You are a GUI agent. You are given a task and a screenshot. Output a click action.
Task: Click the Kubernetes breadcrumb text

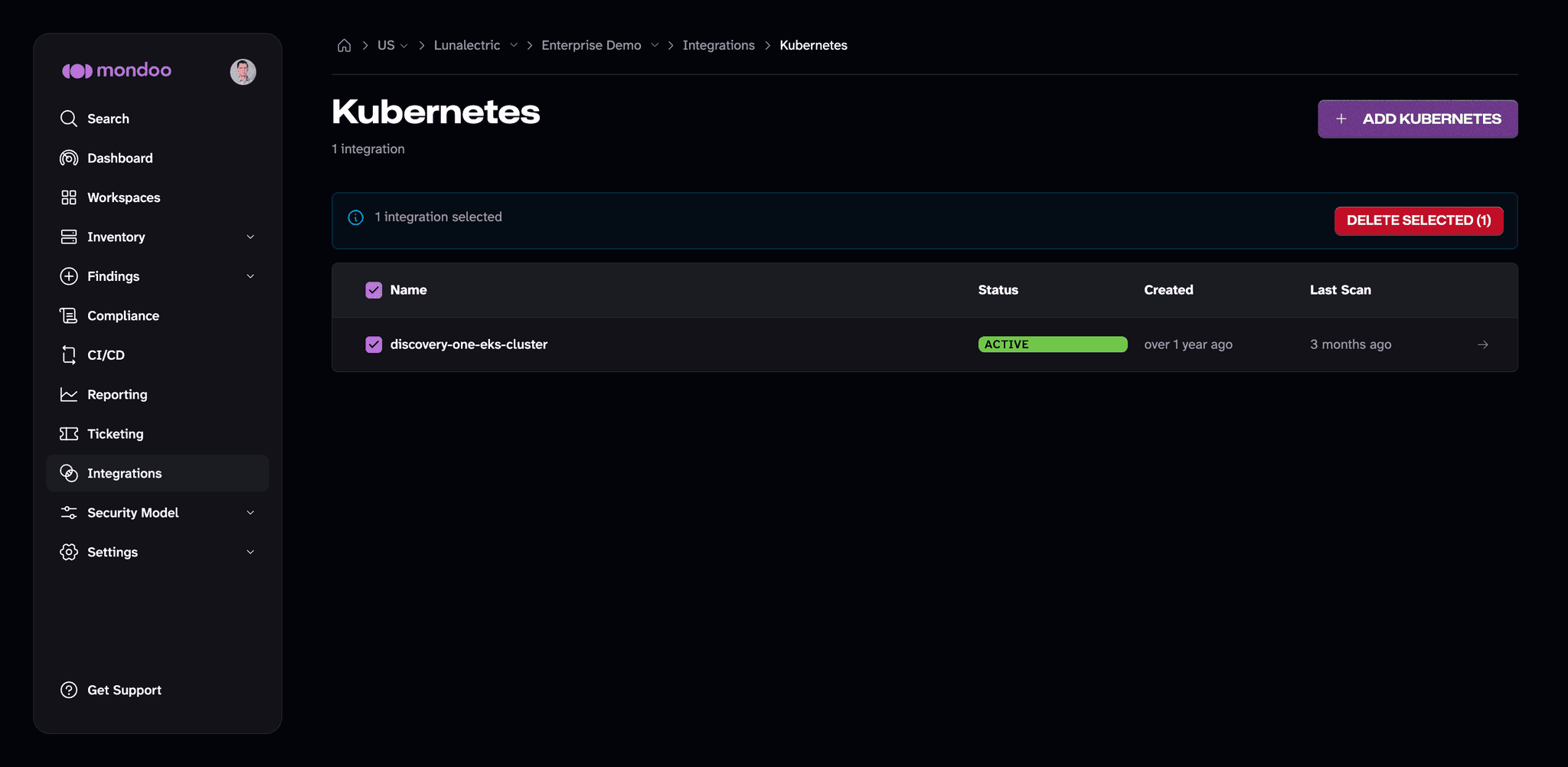click(x=813, y=45)
